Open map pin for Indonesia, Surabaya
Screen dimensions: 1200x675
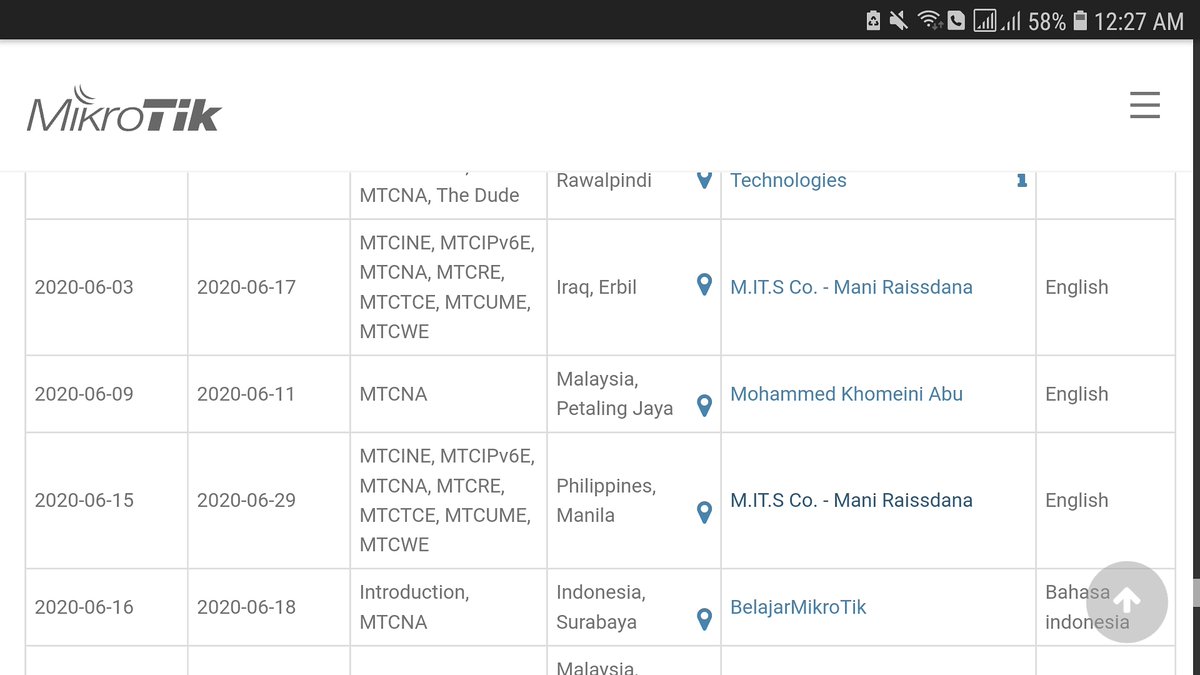(x=704, y=619)
